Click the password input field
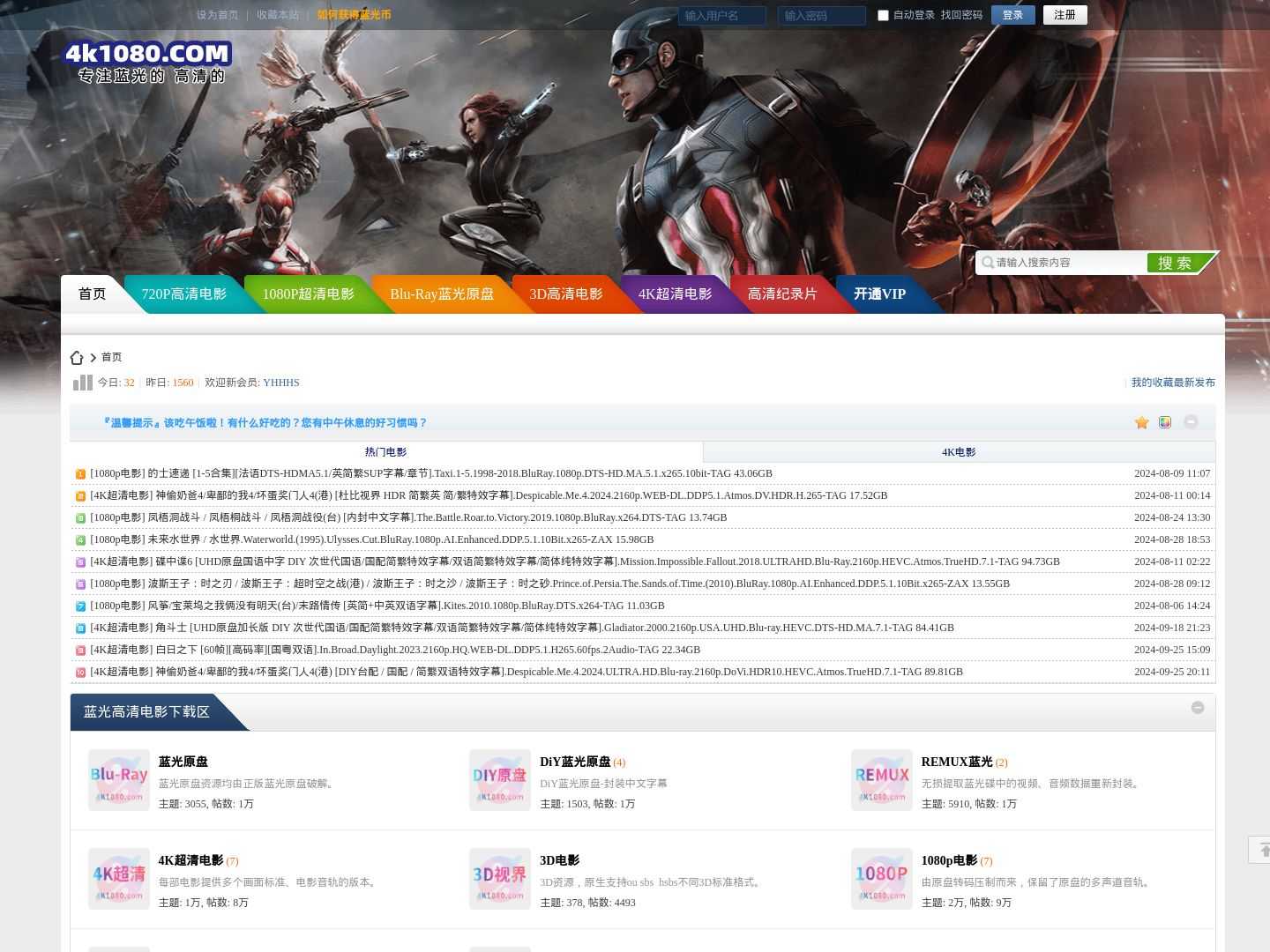Viewport: 1270px width, 952px height. pos(821,16)
